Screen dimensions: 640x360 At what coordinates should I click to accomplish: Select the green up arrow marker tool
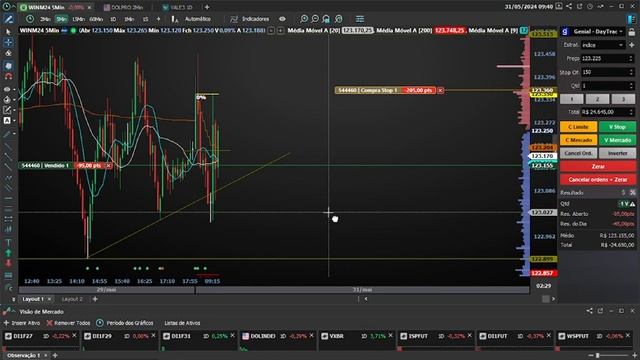(x=8, y=253)
